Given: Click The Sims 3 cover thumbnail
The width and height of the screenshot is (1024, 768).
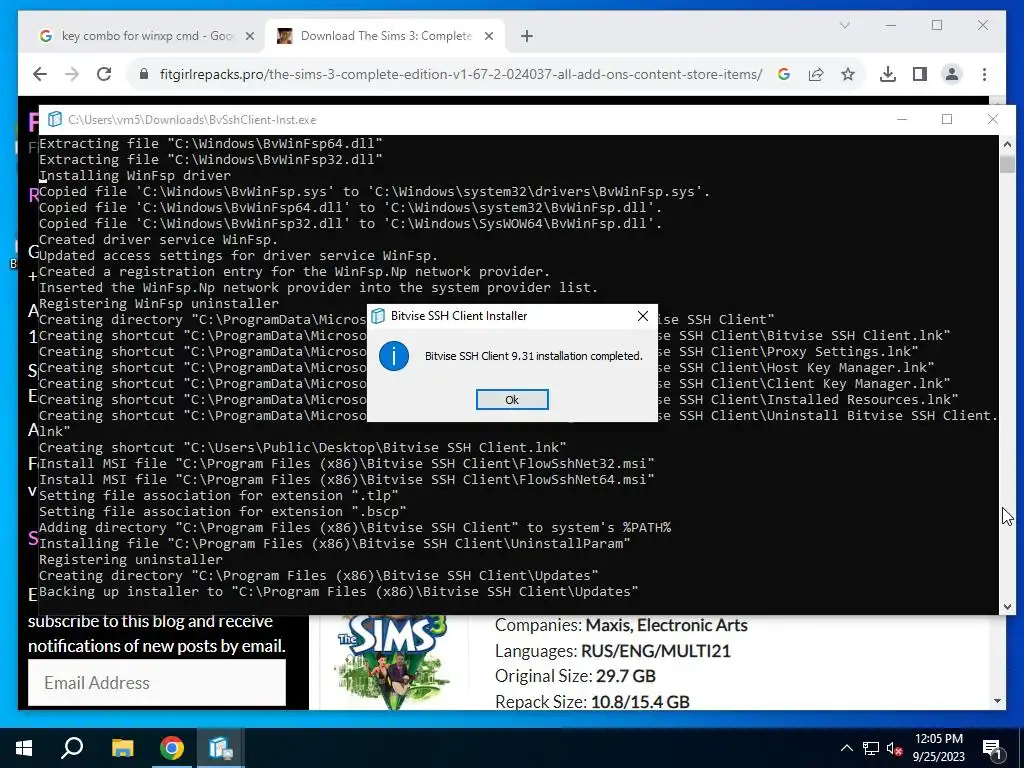Looking at the screenshot, I should tap(392, 661).
